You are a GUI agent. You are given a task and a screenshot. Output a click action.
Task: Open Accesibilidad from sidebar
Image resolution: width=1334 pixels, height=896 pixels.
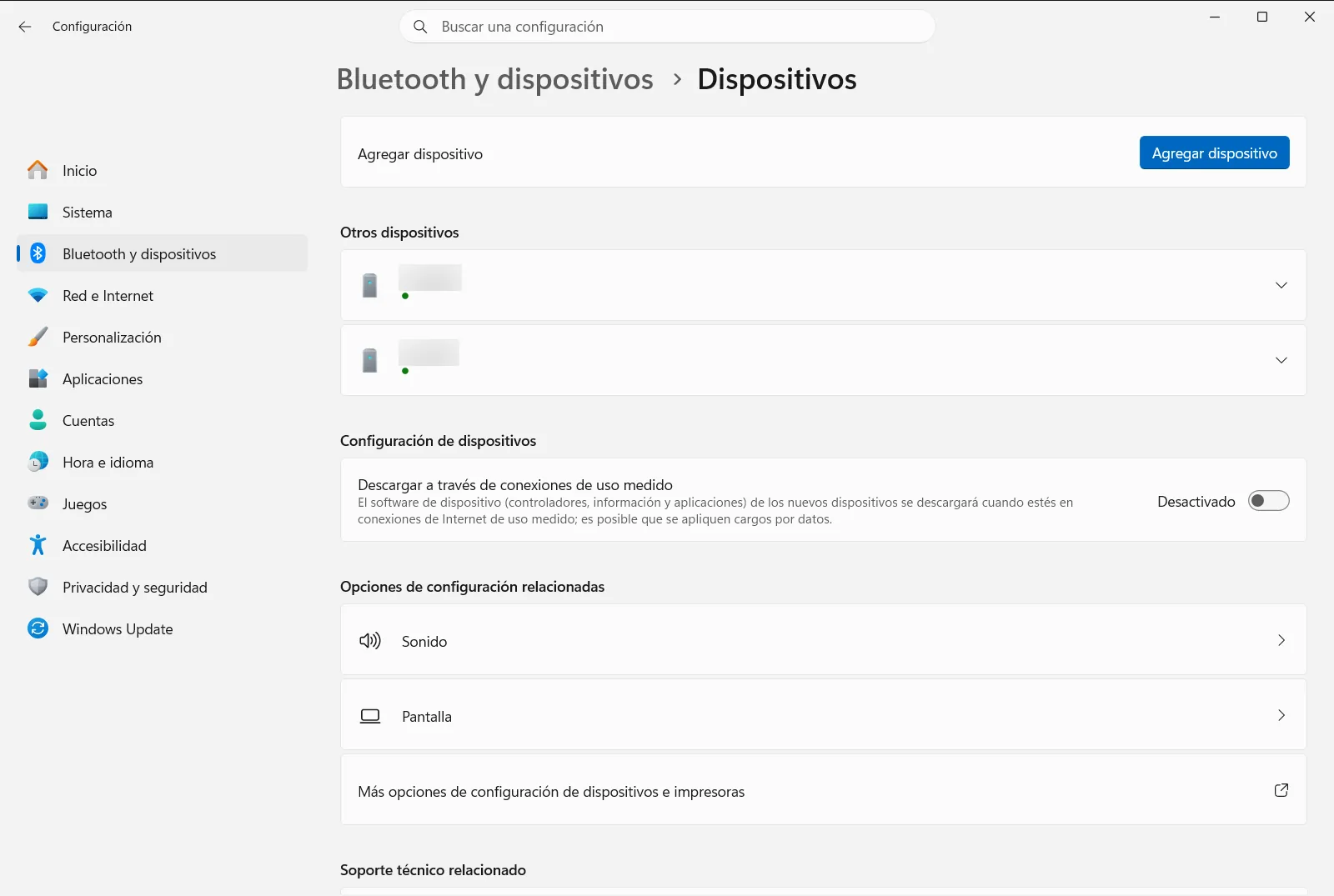tap(162, 545)
